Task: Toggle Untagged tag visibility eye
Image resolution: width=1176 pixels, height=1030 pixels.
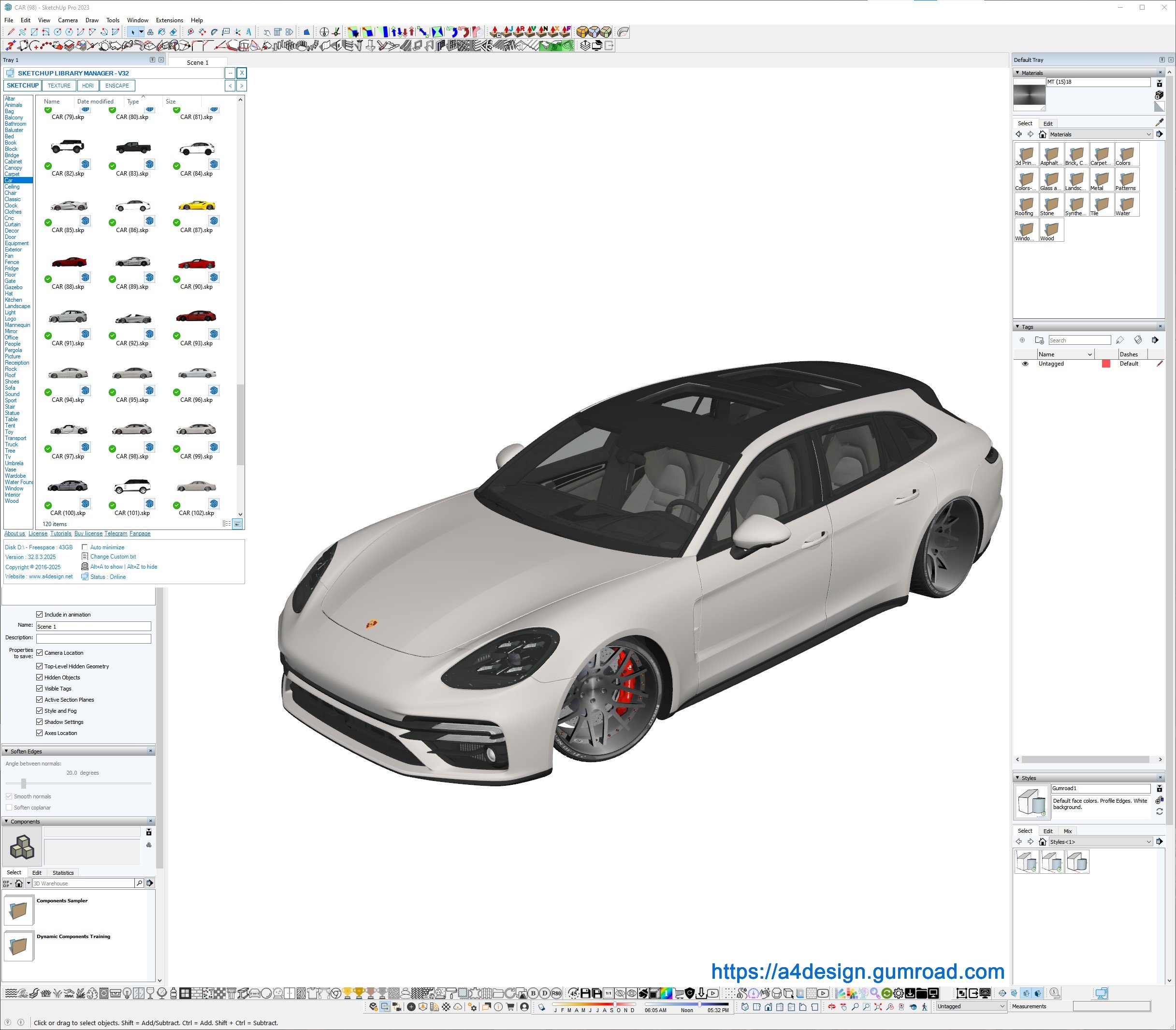Action: point(1025,364)
